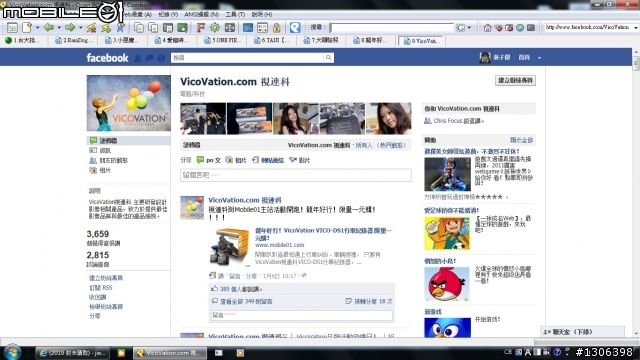This screenshot has height=360, width=640.
Task: Click the comment input box under post
Action: (302, 315)
